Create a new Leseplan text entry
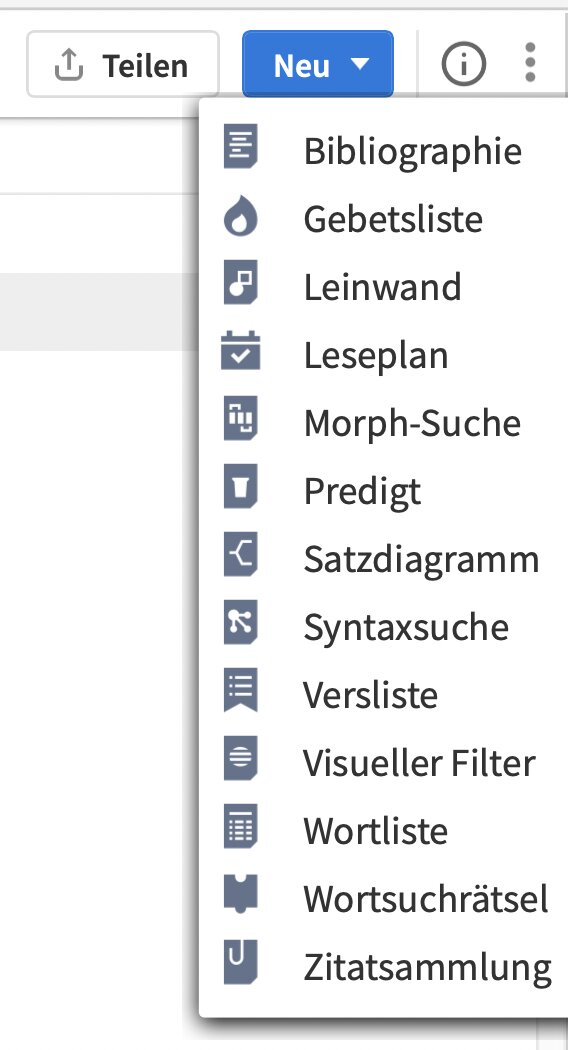This screenshot has height=1050, width=568. click(376, 355)
